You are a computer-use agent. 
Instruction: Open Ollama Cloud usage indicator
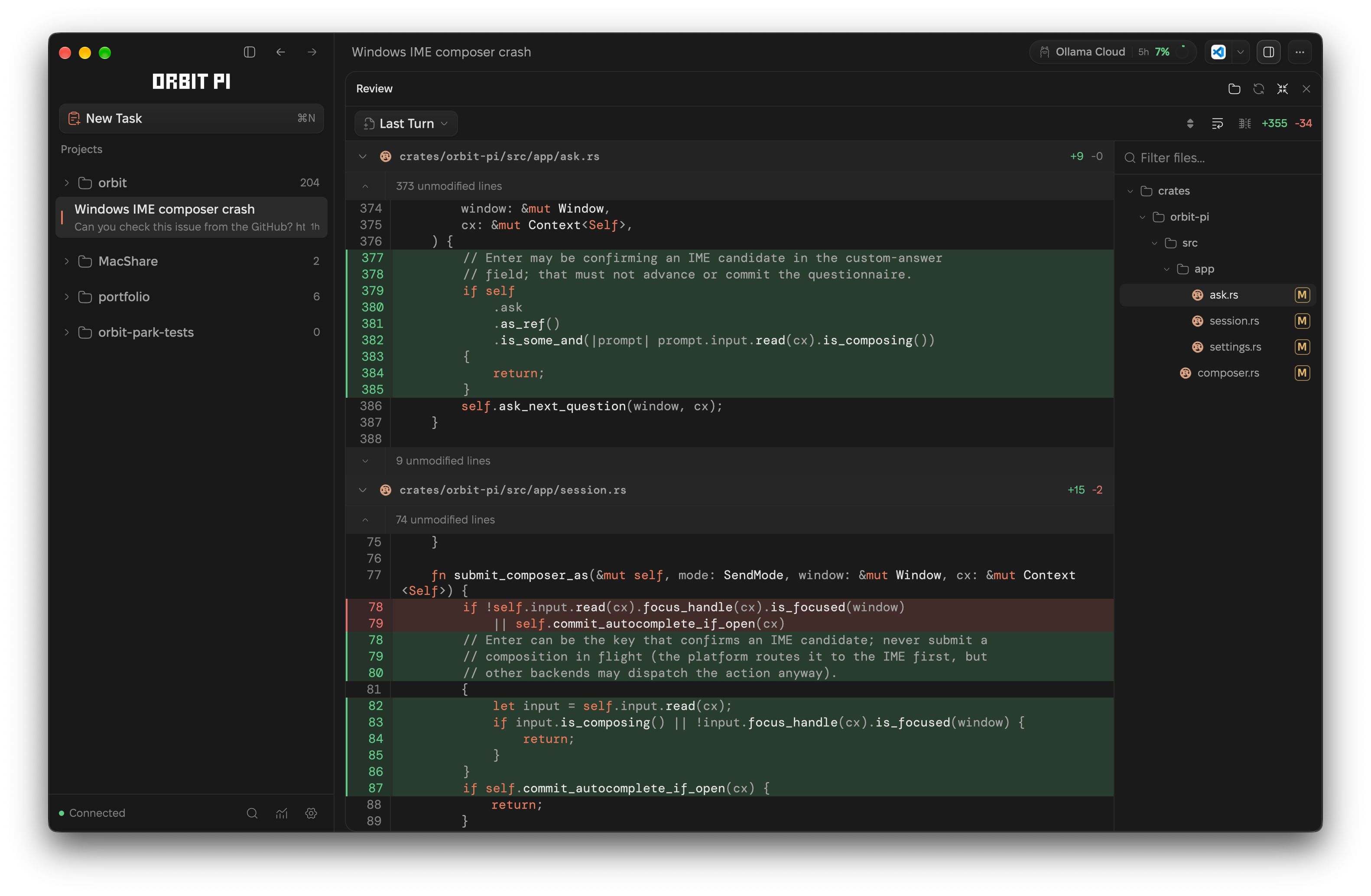(x=1112, y=52)
